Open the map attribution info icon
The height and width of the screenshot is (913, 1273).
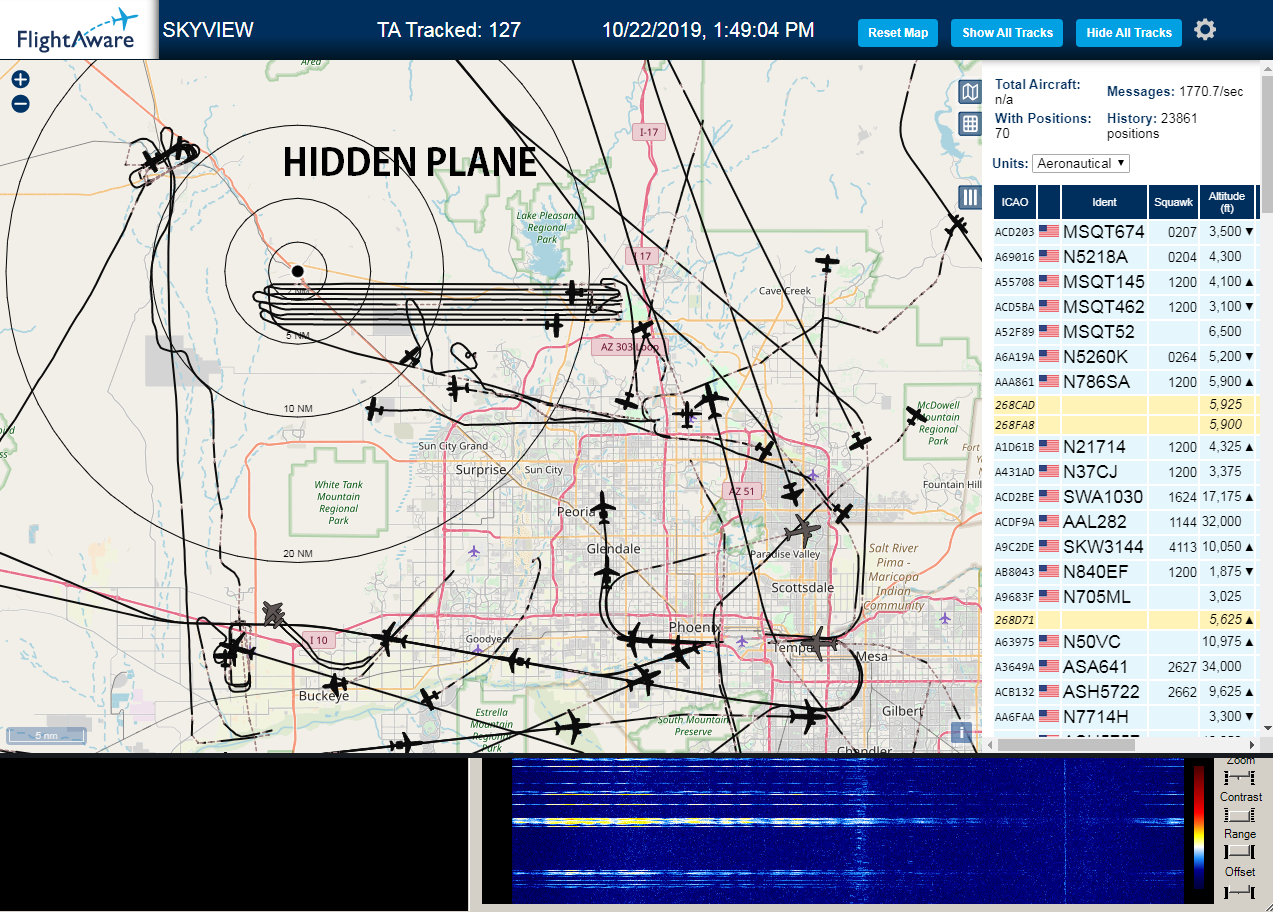pos(961,732)
